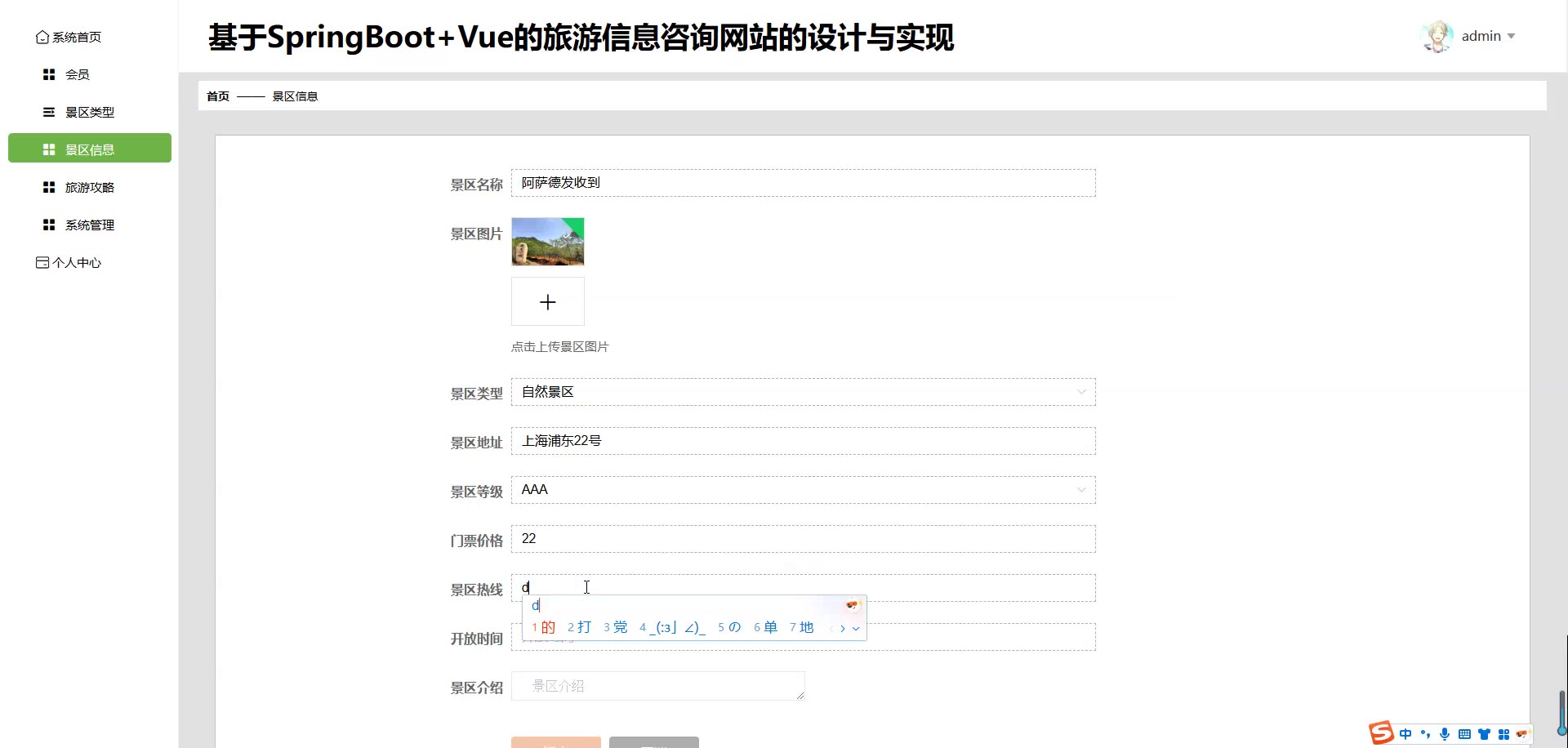Screen dimensions: 1568x748
Task: Click the 景区介绍 text area
Action: [x=658, y=686]
